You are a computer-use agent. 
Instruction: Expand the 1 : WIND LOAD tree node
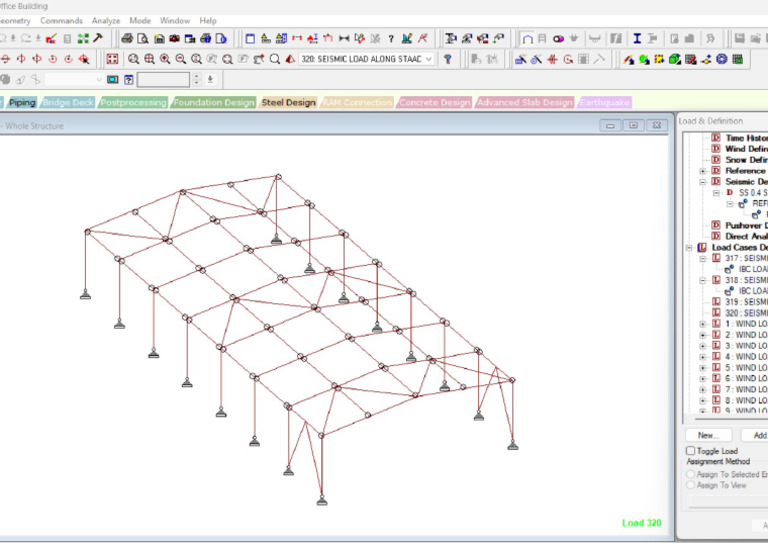(x=703, y=324)
